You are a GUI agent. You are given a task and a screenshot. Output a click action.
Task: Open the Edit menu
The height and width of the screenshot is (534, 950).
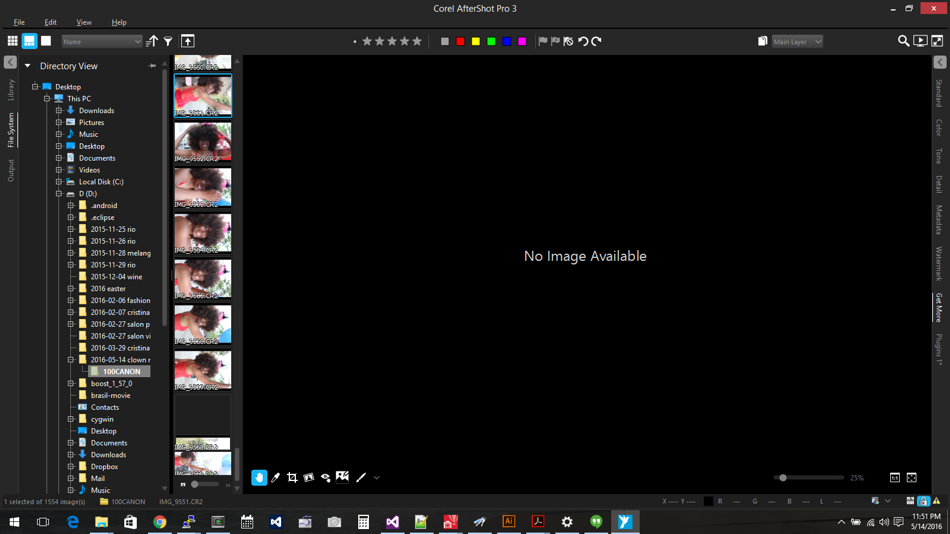coord(50,22)
